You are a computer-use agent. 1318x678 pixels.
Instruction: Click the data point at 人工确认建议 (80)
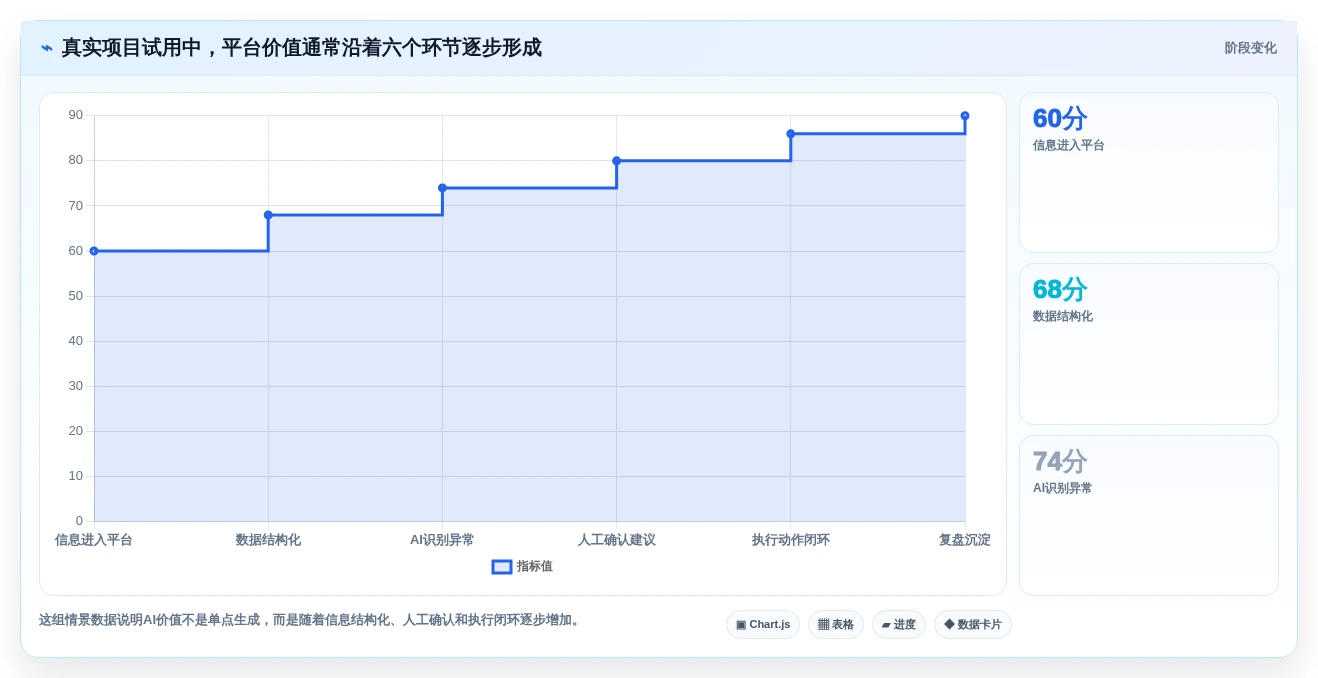pyautogui.click(x=616, y=161)
